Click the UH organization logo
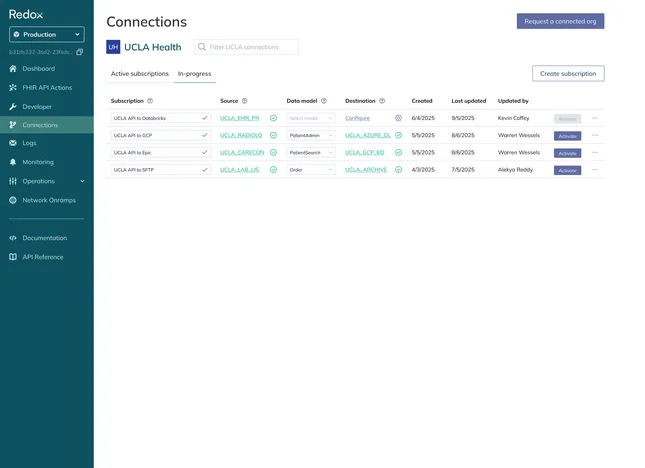 113,47
